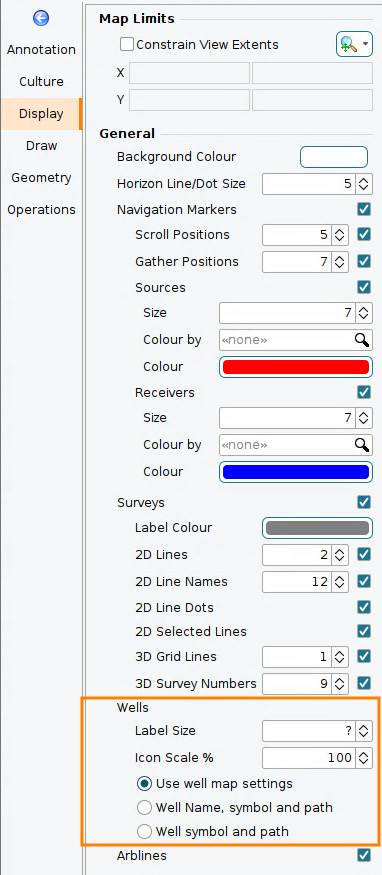Click the blue back arrow icon
382x875 pixels.
pos(41,18)
